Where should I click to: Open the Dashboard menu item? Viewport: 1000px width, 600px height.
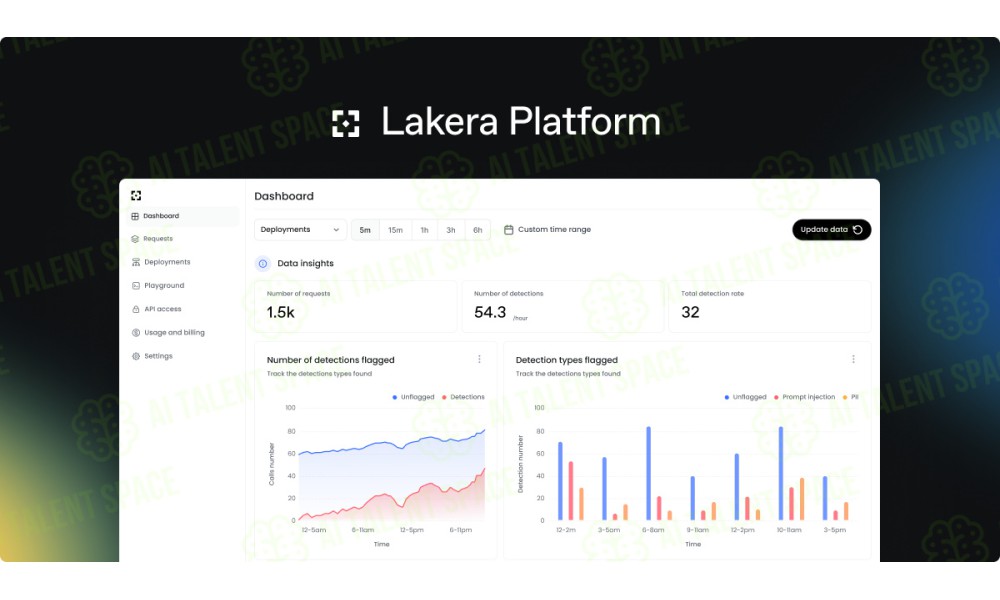(x=182, y=216)
